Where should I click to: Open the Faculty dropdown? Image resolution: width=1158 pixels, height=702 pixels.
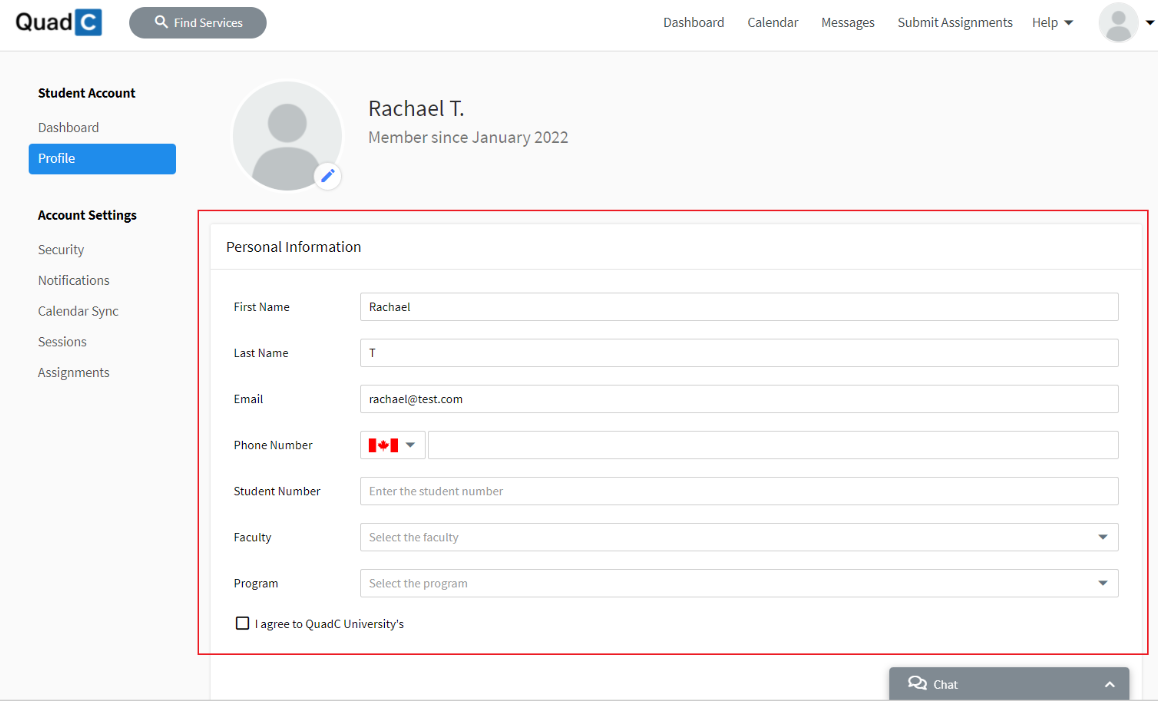pyautogui.click(x=739, y=537)
